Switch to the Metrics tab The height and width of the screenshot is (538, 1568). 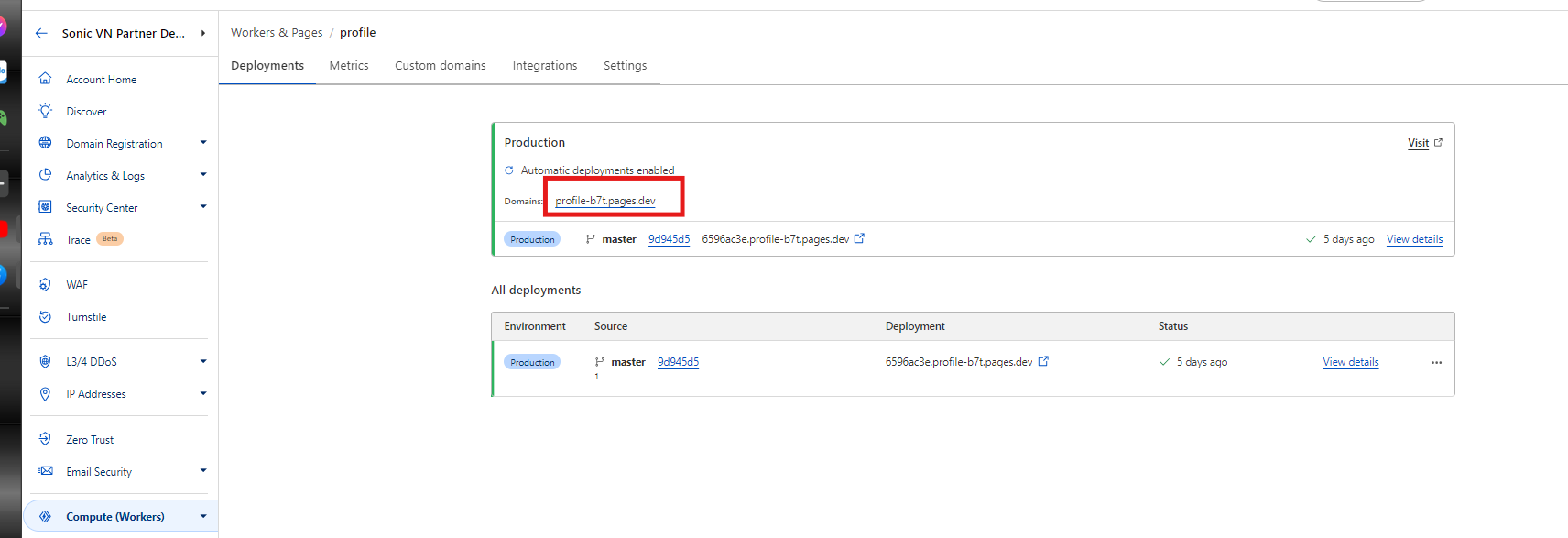(x=349, y=66)
